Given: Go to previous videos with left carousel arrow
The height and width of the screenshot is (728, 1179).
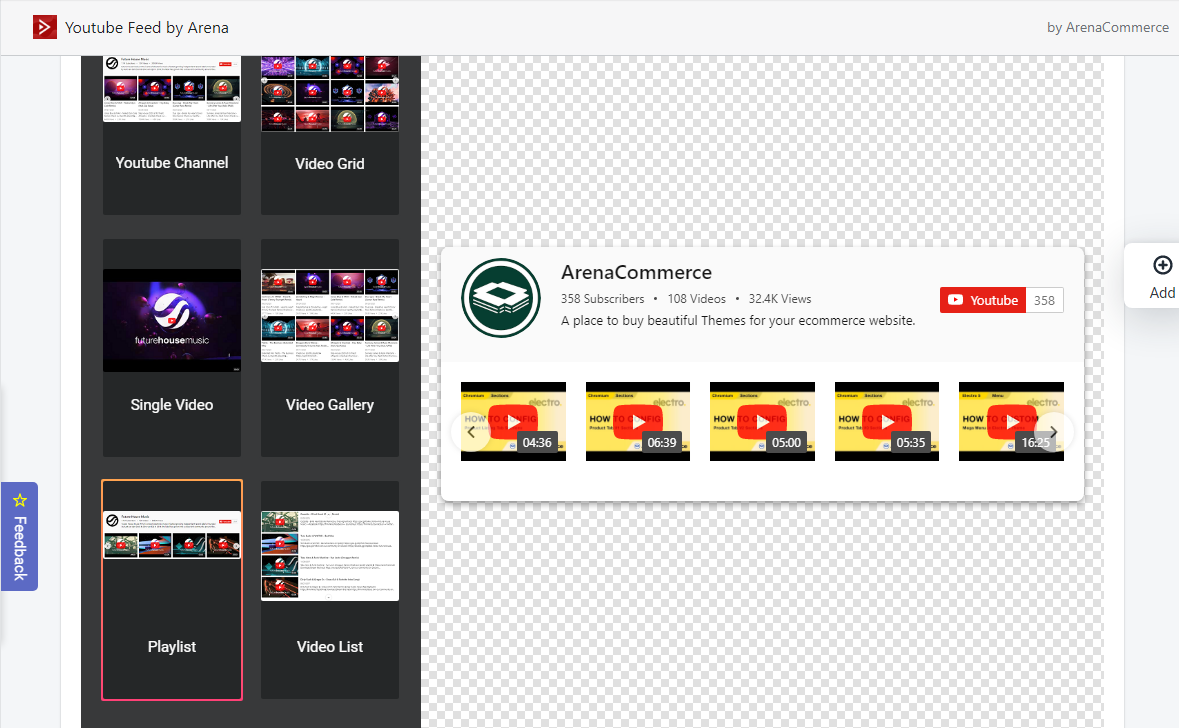Looking at the screenshot, I should pos(471,432).
